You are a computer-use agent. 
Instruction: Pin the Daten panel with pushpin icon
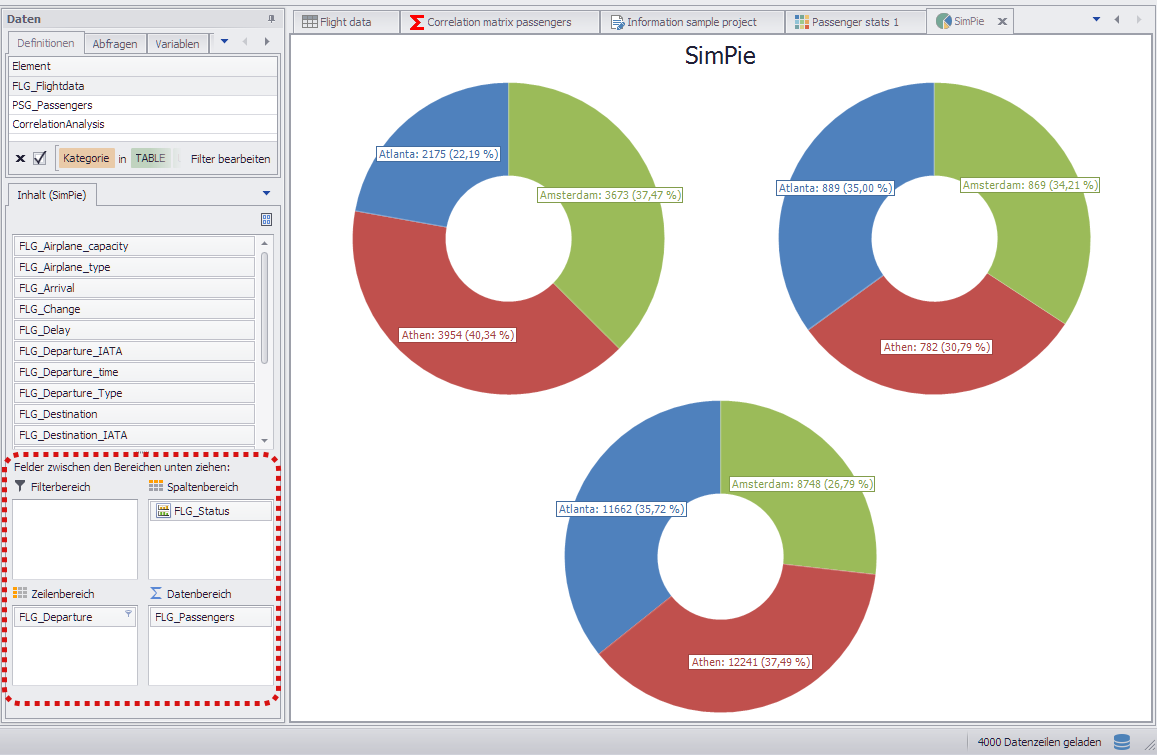271,19
